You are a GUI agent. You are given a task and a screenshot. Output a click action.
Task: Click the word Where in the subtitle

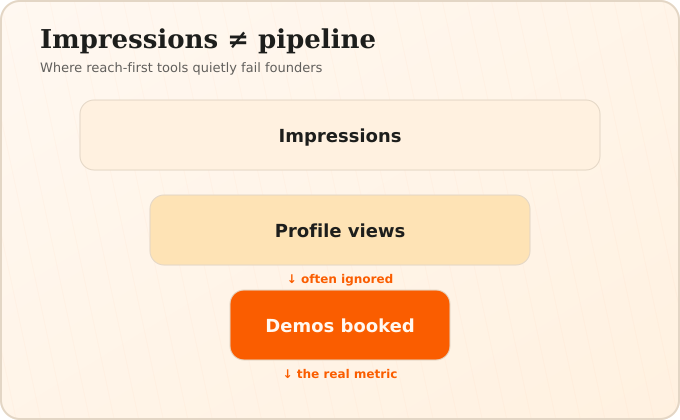click(x=61, y=68)
